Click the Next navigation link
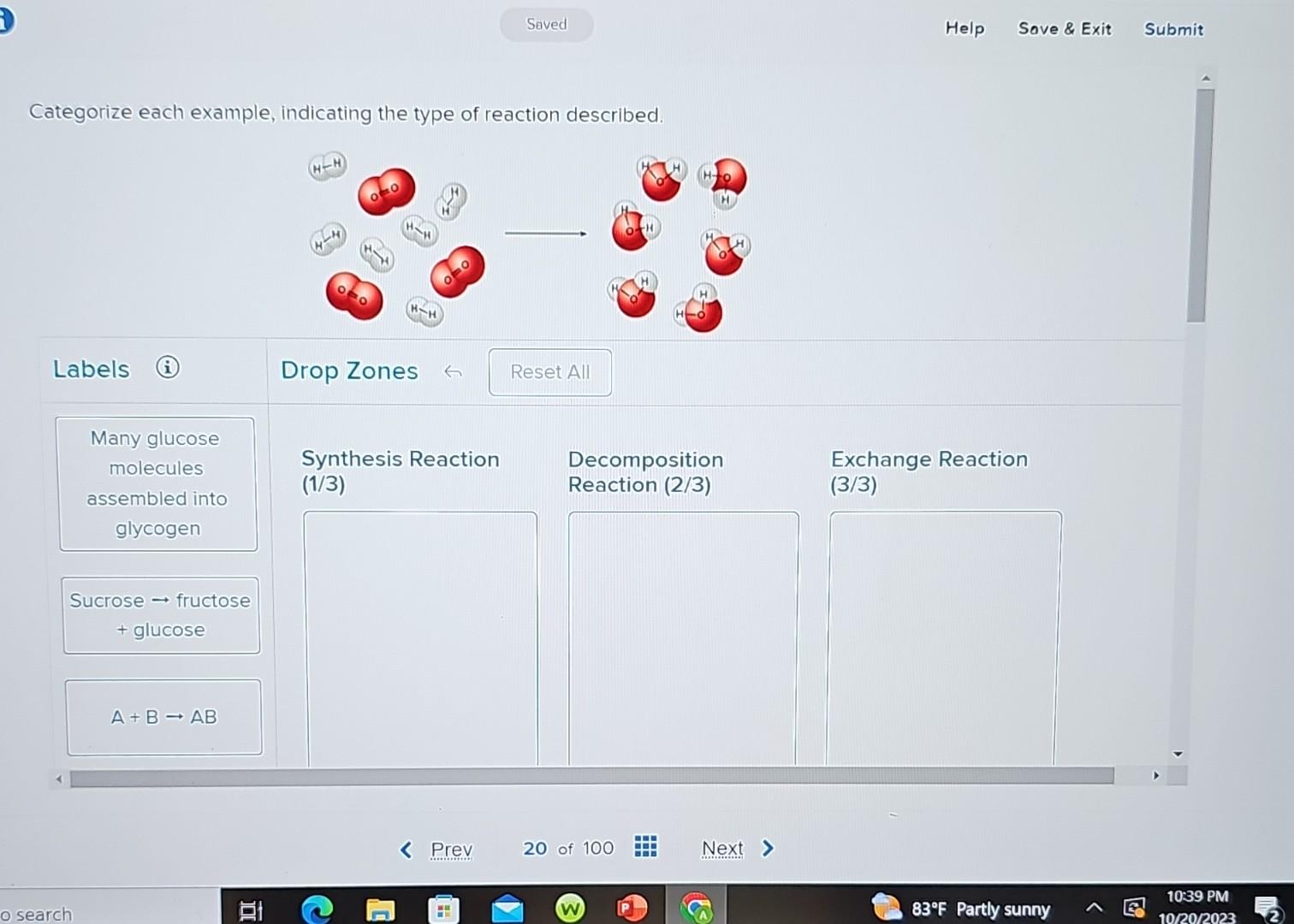The height and width of the screenshot is (924, 1294). pos(722,848)
